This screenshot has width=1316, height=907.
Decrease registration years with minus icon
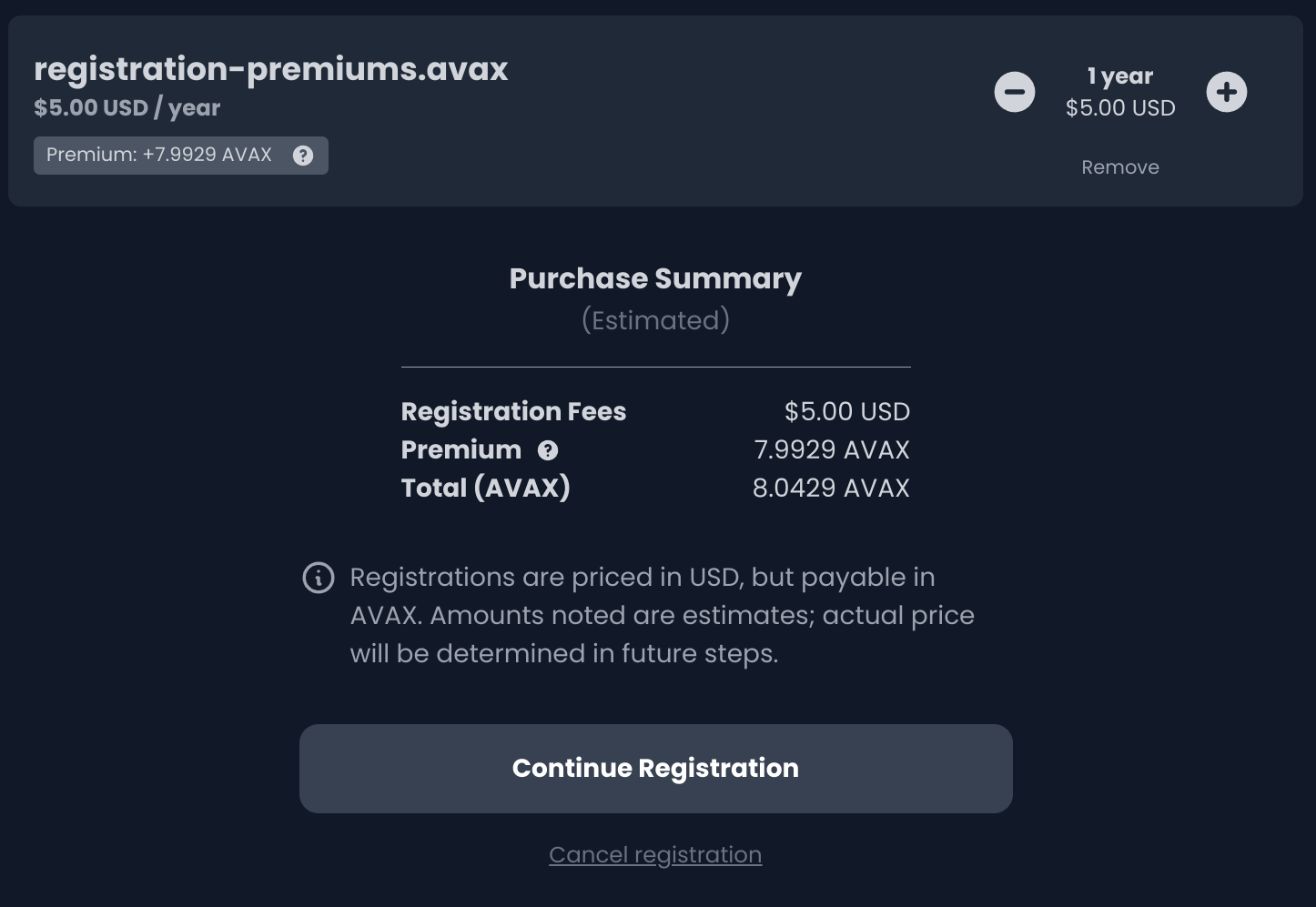(1014, 92)
